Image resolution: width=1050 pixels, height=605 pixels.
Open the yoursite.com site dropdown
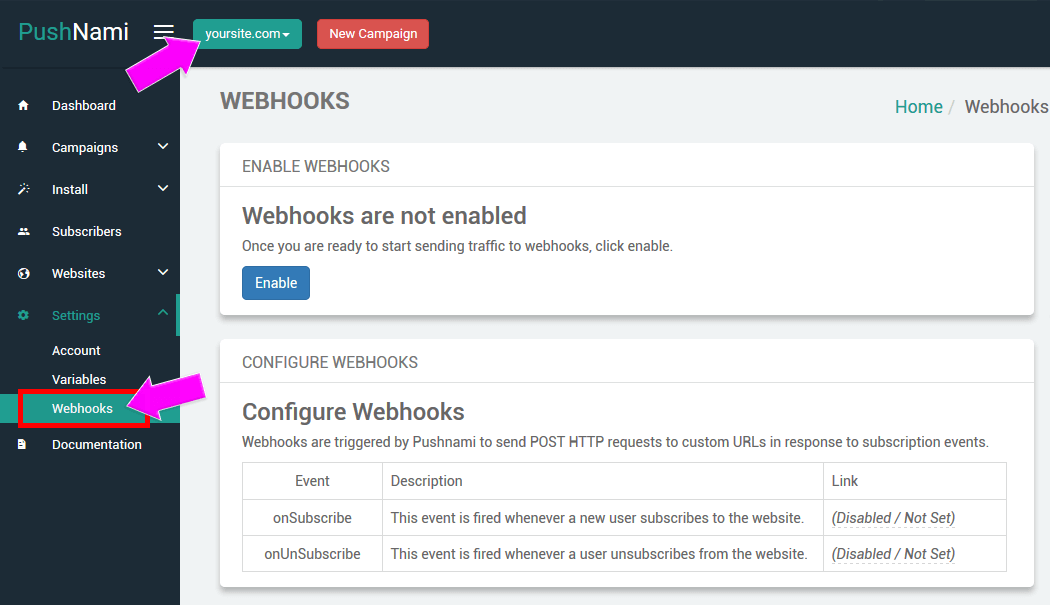pyautogui.click(x=247, y=34)
